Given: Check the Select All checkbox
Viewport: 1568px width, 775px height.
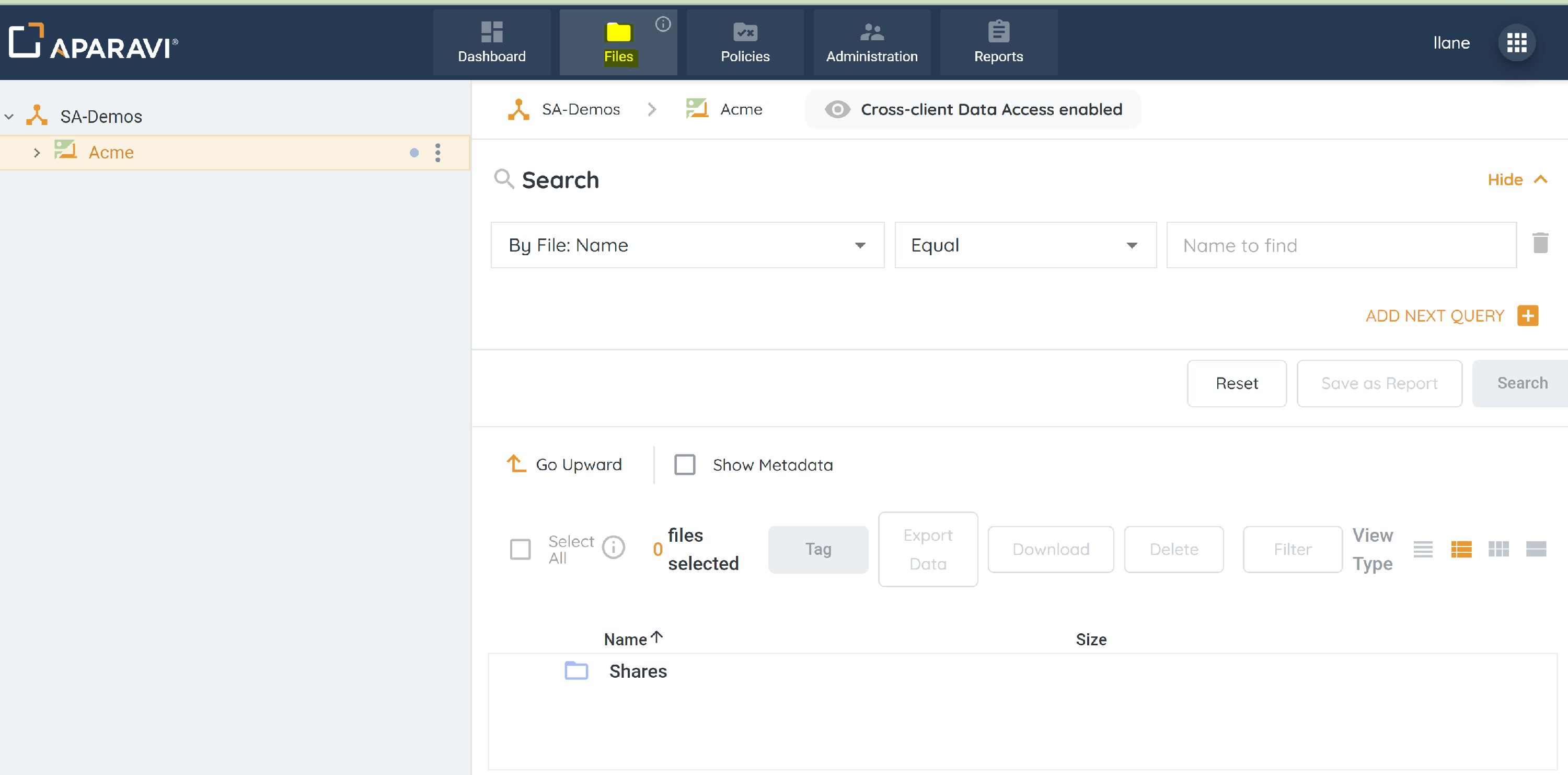Looking at the screenshot, I should [521, 549].
